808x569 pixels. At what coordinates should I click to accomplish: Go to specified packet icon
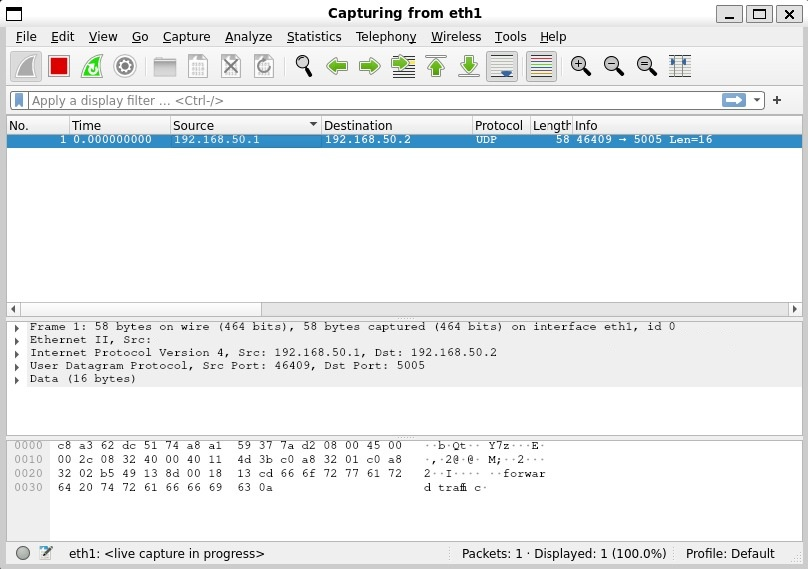403,66
